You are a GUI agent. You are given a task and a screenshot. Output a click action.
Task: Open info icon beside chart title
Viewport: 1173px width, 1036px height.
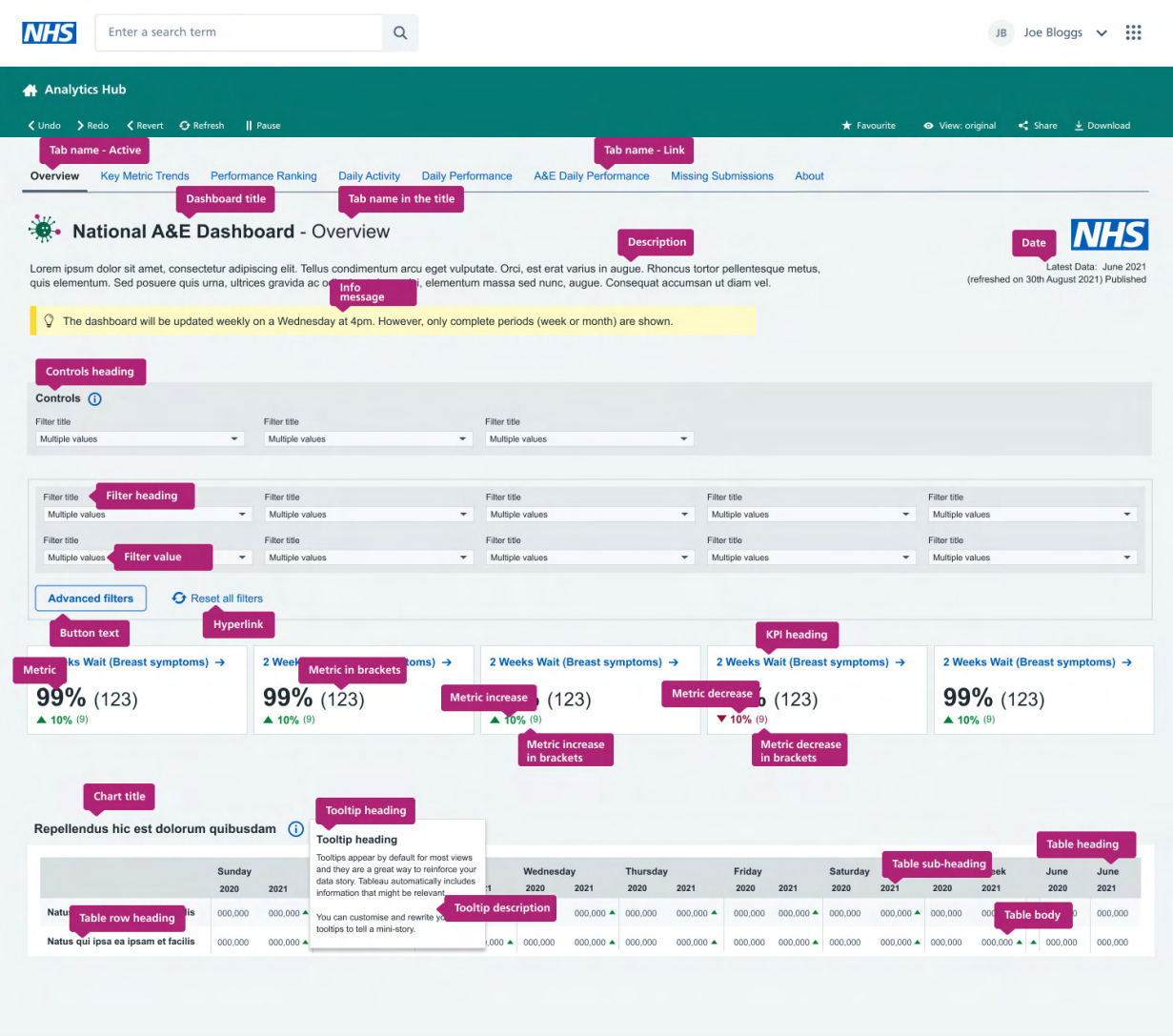(295, 829)
